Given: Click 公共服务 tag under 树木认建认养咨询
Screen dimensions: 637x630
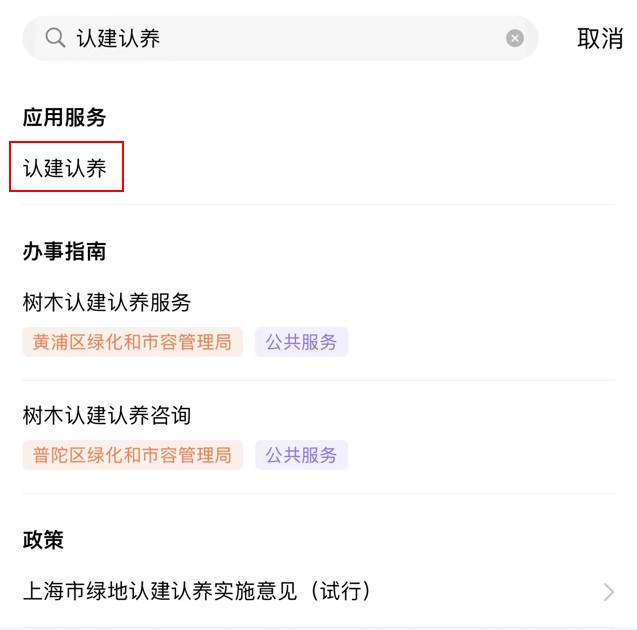Looking at the screenshot, I should coord(301,455).
